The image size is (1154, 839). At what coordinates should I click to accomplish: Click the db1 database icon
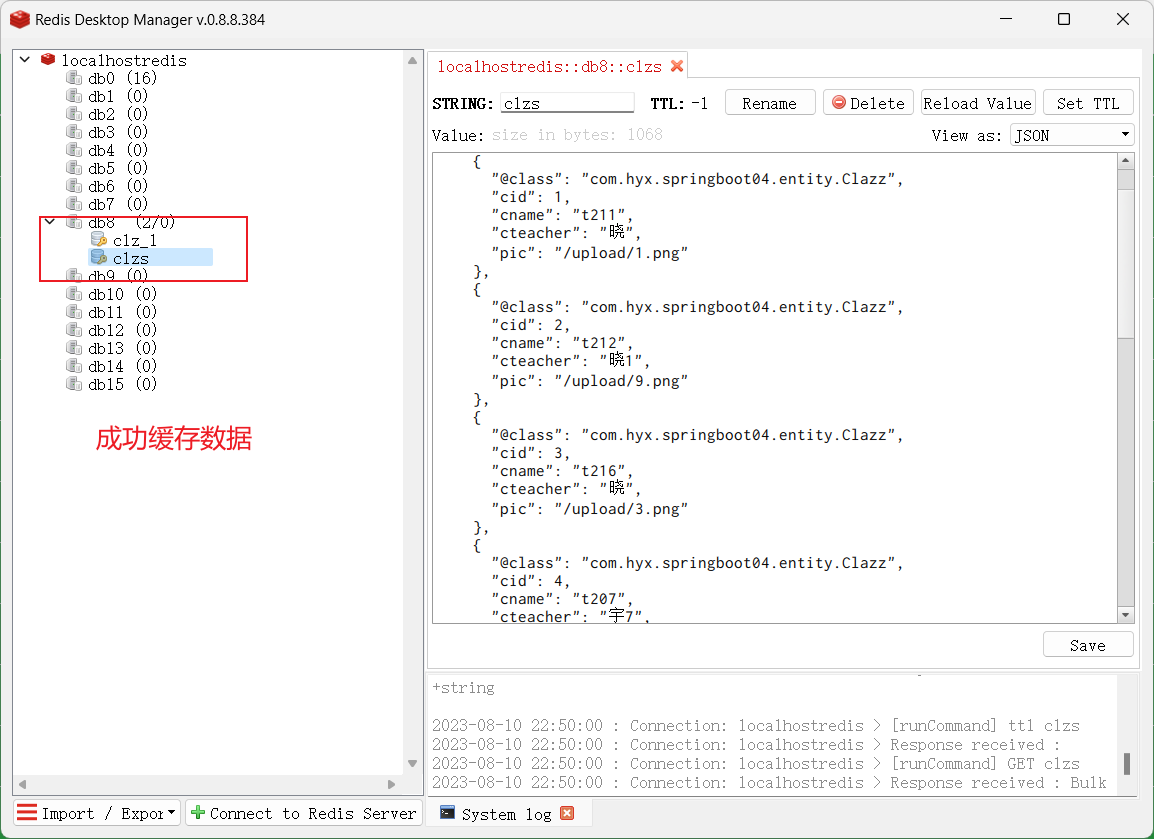pos(74,96)
